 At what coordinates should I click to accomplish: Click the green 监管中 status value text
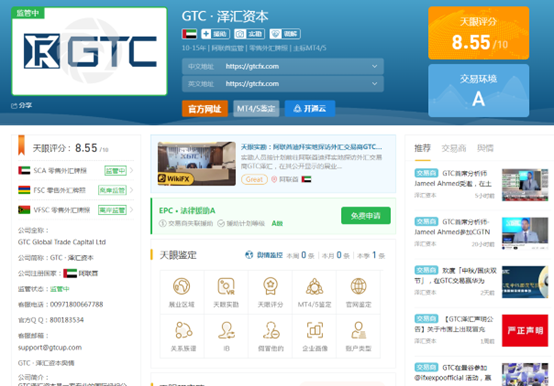pos(60,289)
